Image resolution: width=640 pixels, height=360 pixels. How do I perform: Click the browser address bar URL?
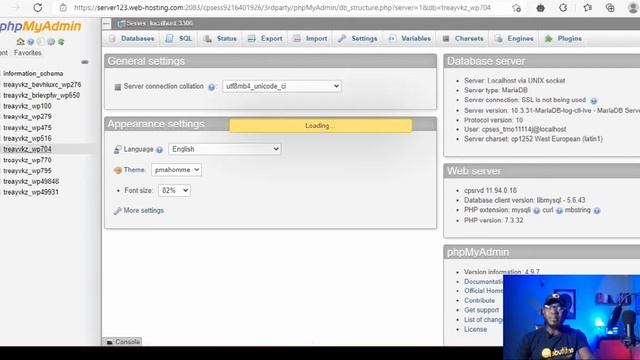pyautogui.click(x=282, y=8)
